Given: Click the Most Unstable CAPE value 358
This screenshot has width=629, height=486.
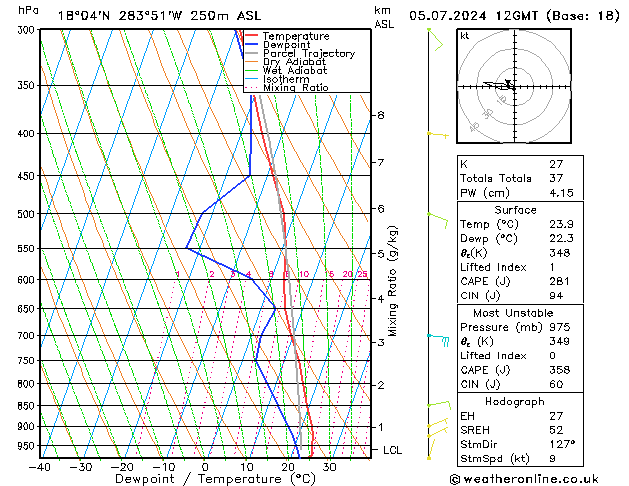Looking at the screenshot, I should 560,370.
